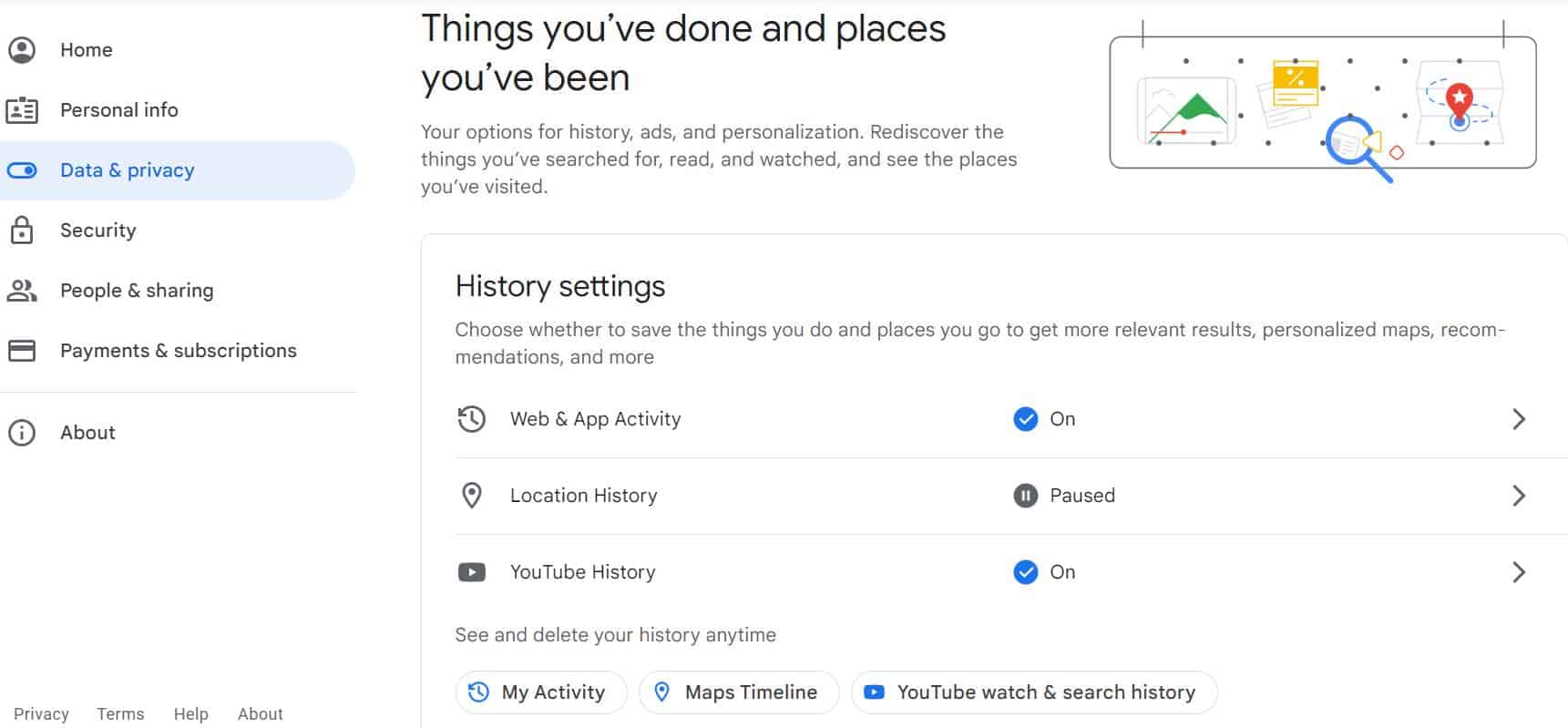
Task: Click the YouTube History play icon
Action: pos(472,572)
